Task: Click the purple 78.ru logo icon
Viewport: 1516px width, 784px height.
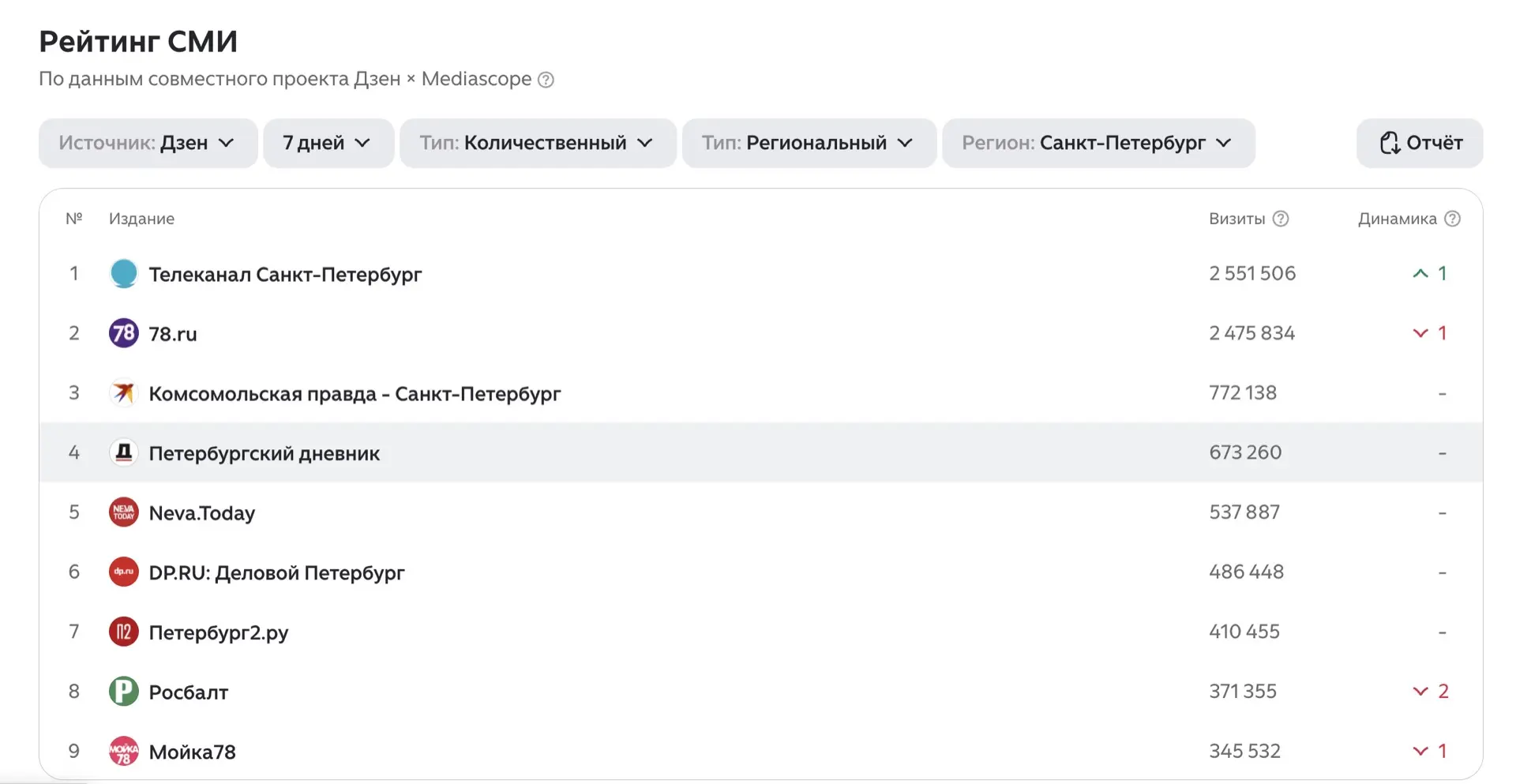Action: coord(123,333)
